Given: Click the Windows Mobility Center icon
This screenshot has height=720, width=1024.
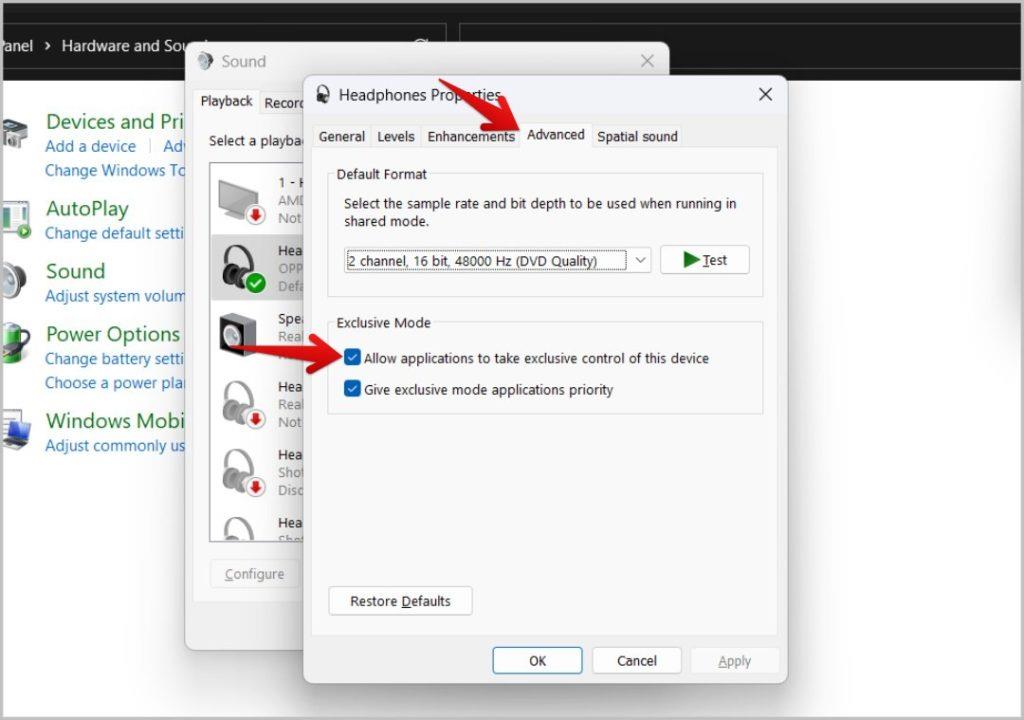Looking at the screenshot, I should coord(16,430).
